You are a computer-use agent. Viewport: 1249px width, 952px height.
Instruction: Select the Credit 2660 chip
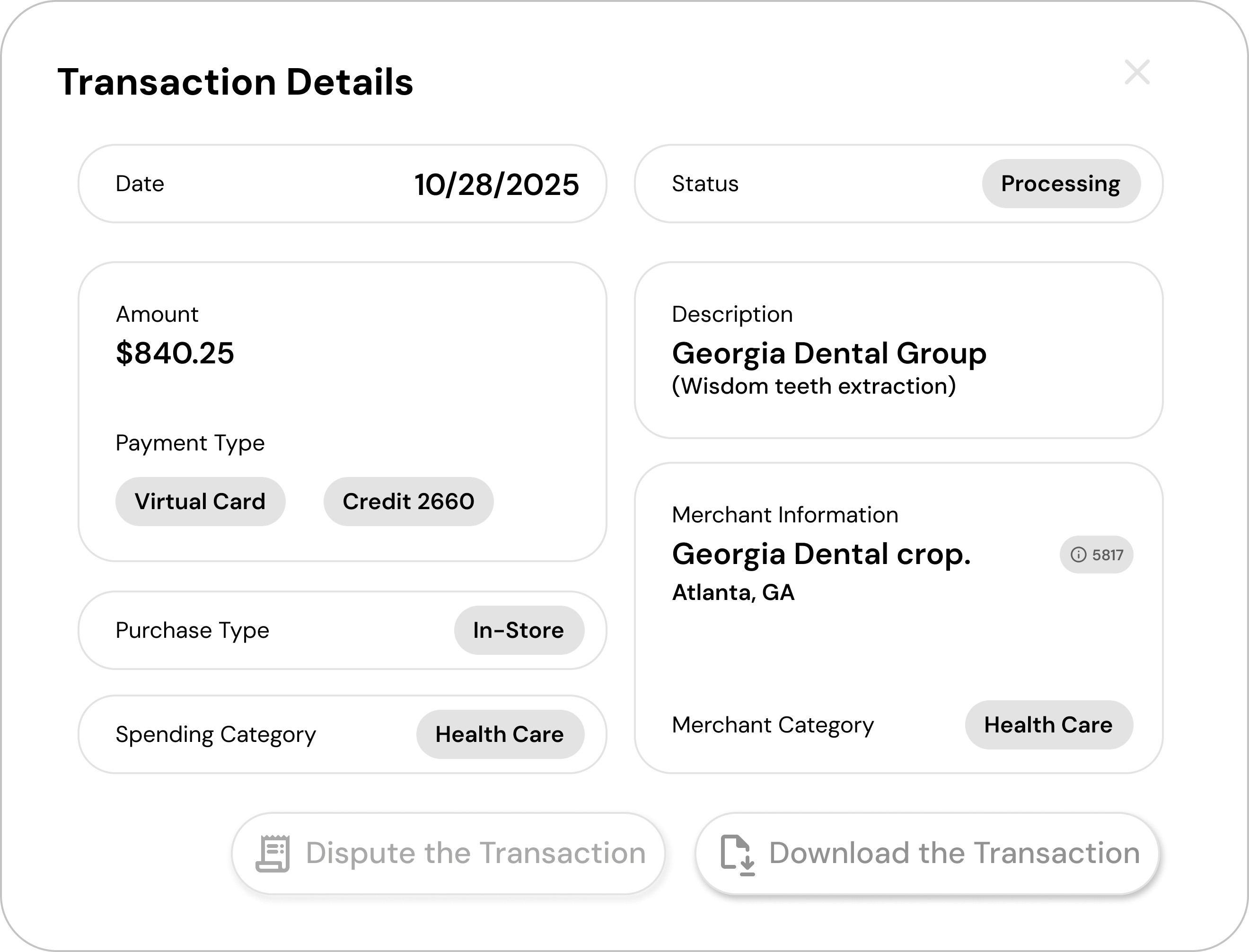[408, 502]
